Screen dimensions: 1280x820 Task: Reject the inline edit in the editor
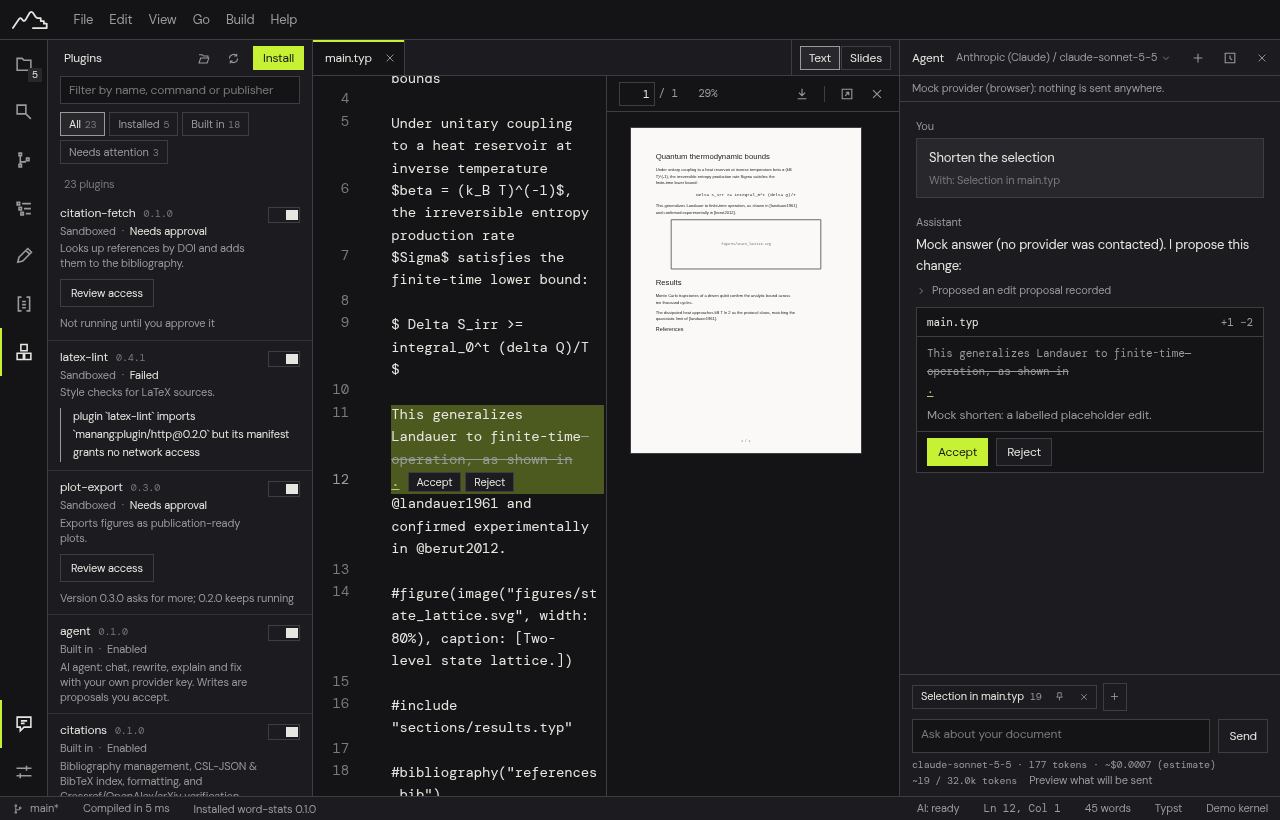(x=489, y=482)
